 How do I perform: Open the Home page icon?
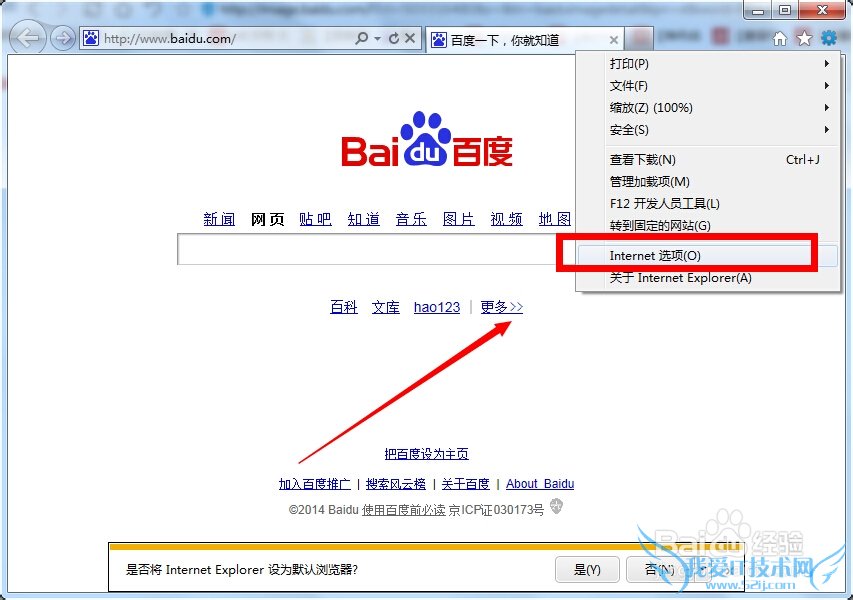click(780, 39)
